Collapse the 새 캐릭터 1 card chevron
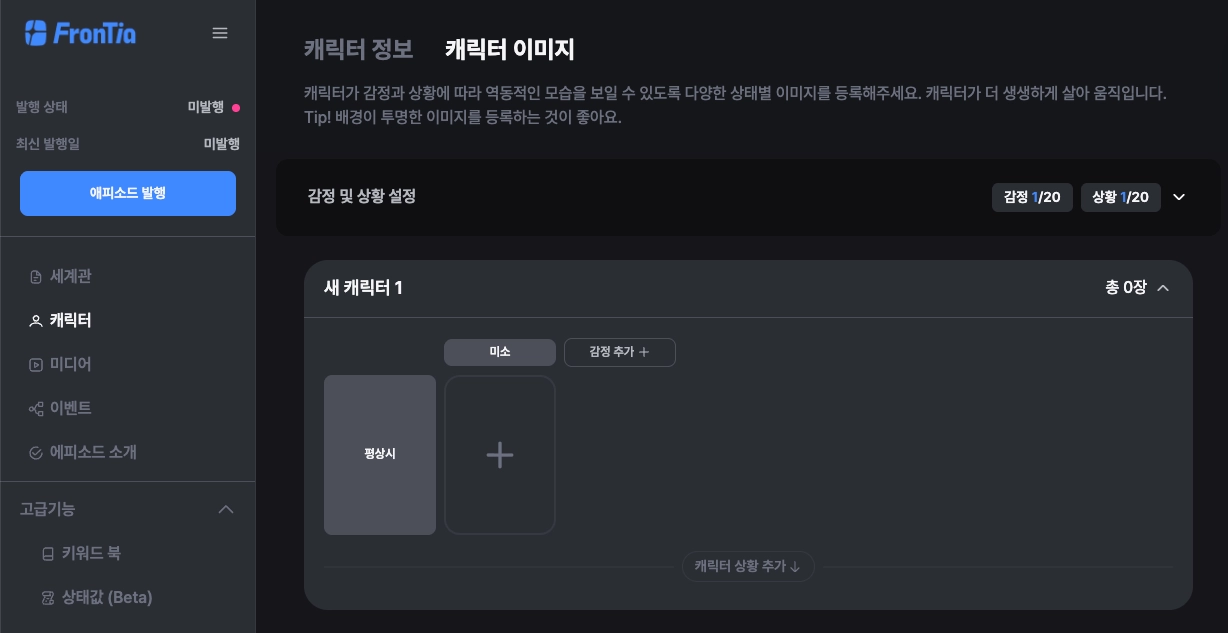1228x633 pixels. click(1163, 288)
